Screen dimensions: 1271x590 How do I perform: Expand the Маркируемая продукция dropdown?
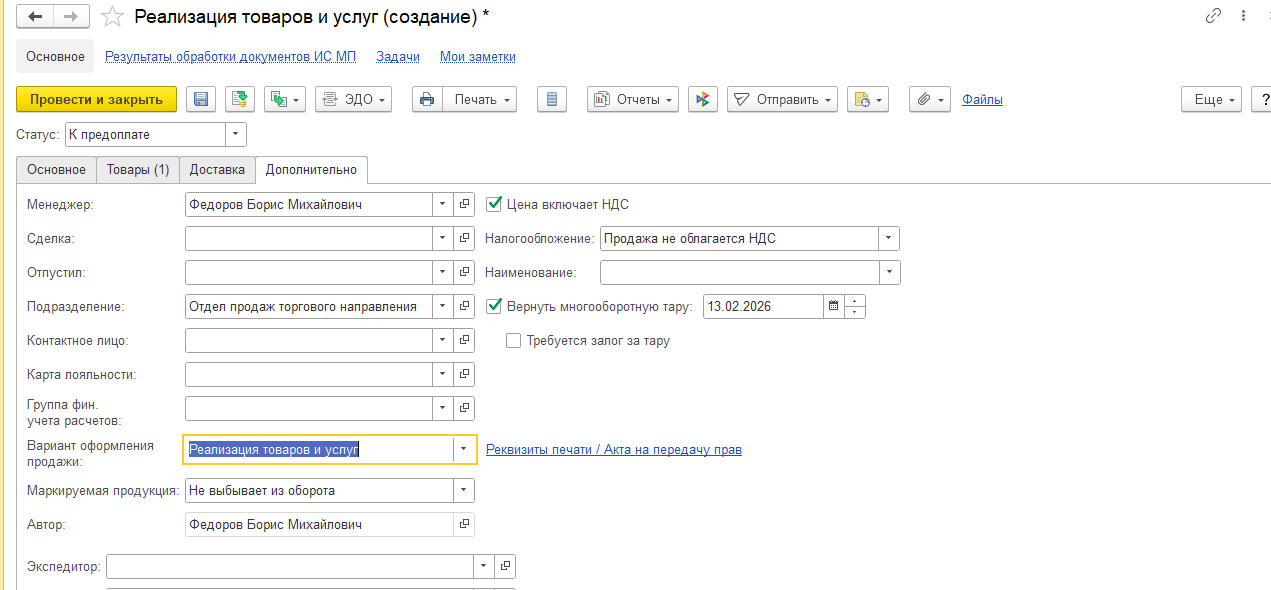pos(463,491)
